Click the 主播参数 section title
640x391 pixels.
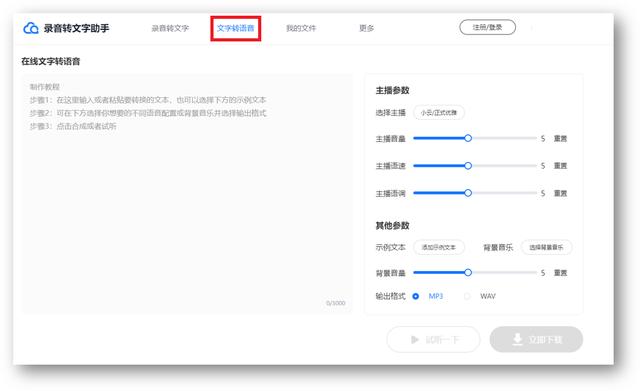click(x=392, y=91)
